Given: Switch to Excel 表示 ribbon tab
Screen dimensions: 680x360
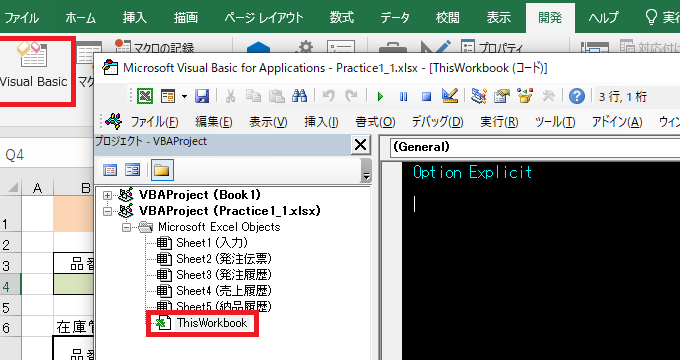Looking at the screenshot, I should coord(499,18).
